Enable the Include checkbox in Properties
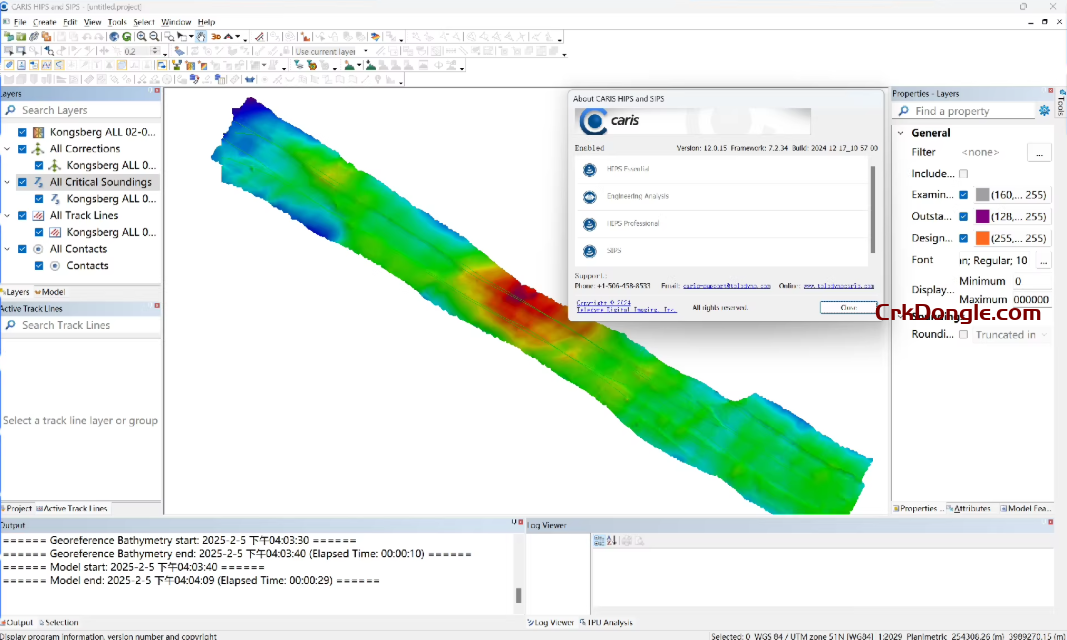1067x640 pixels. 963,172
